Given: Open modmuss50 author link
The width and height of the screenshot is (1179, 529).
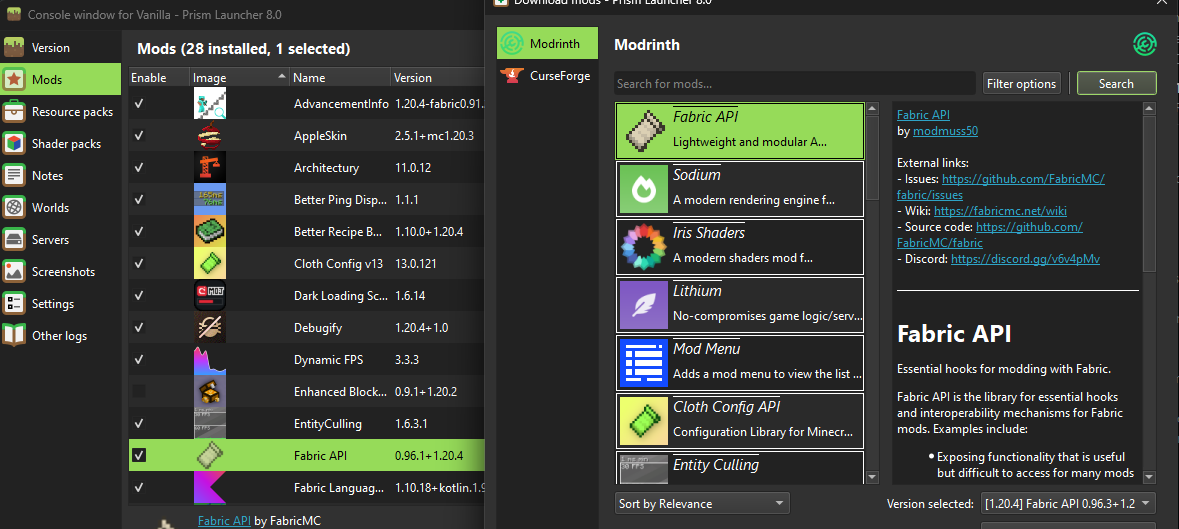Looking at the screenshot, I should coord(945,131).
